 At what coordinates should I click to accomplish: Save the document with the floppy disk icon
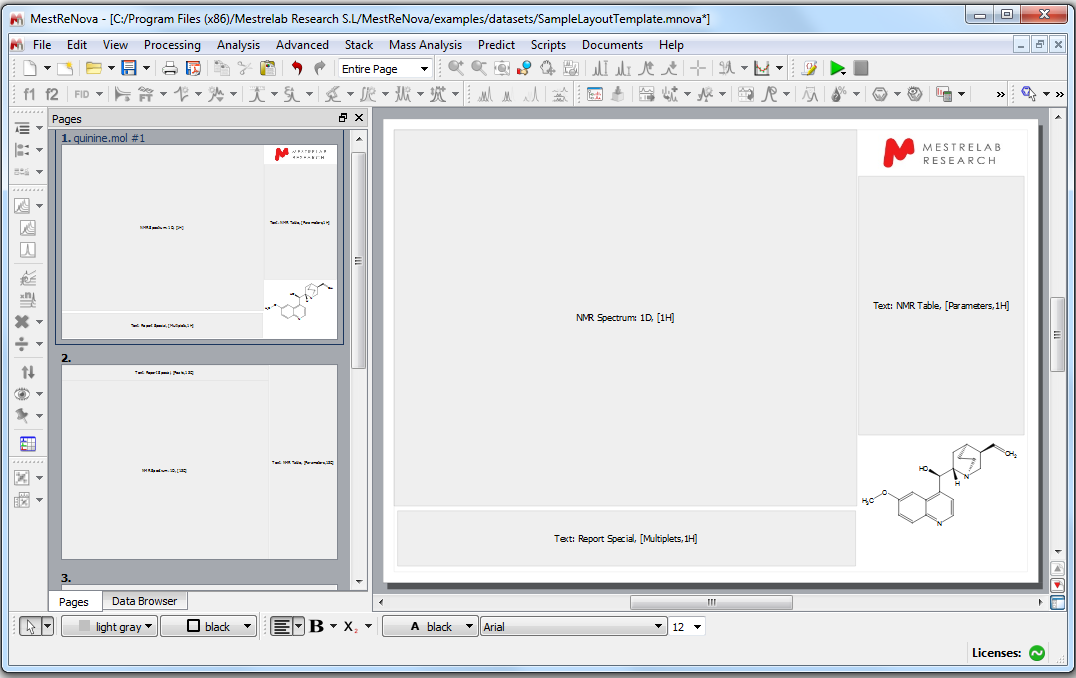pyautogui.click(x=129, y=68)
